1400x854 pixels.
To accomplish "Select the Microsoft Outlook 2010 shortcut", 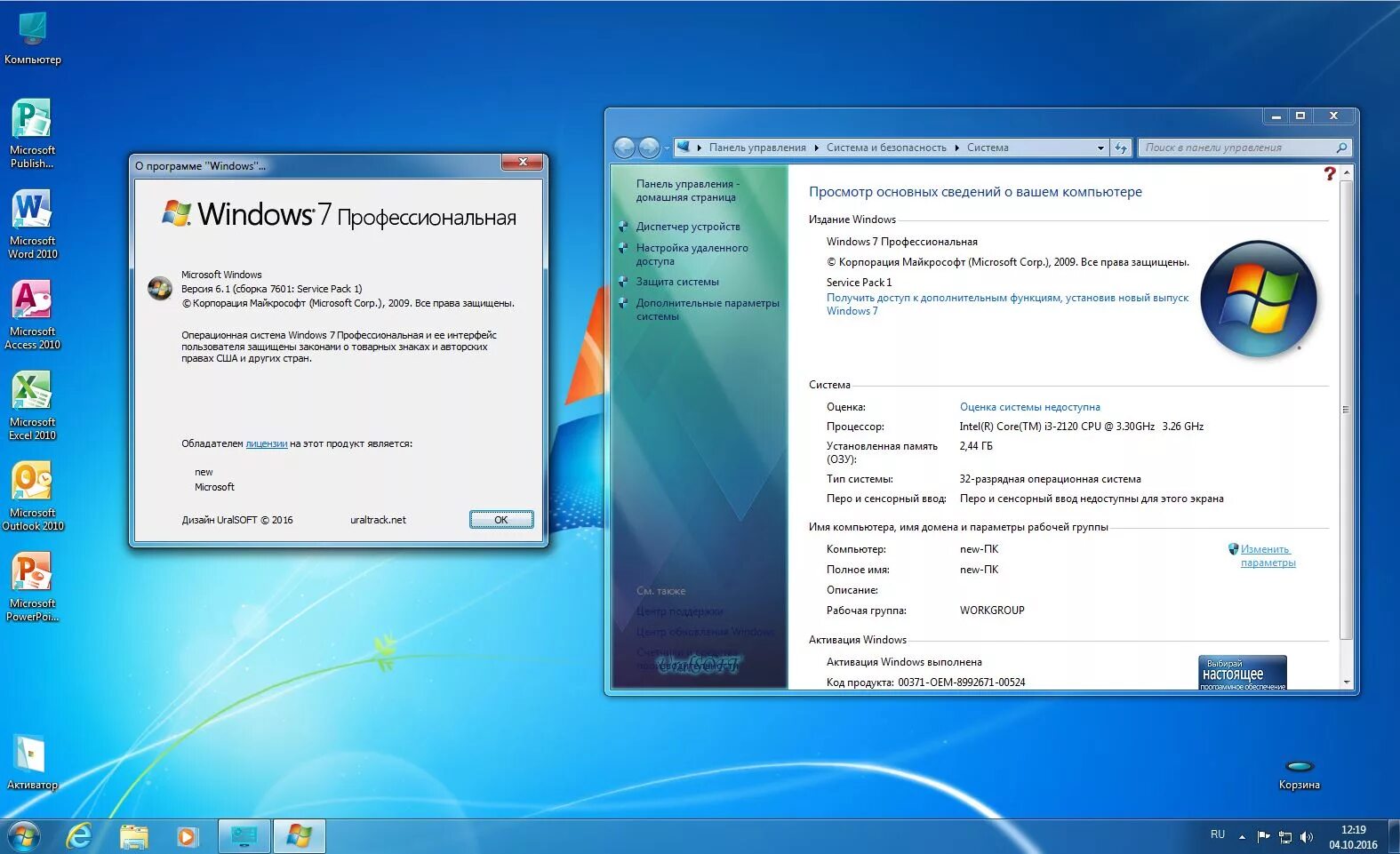I will 32,496.
